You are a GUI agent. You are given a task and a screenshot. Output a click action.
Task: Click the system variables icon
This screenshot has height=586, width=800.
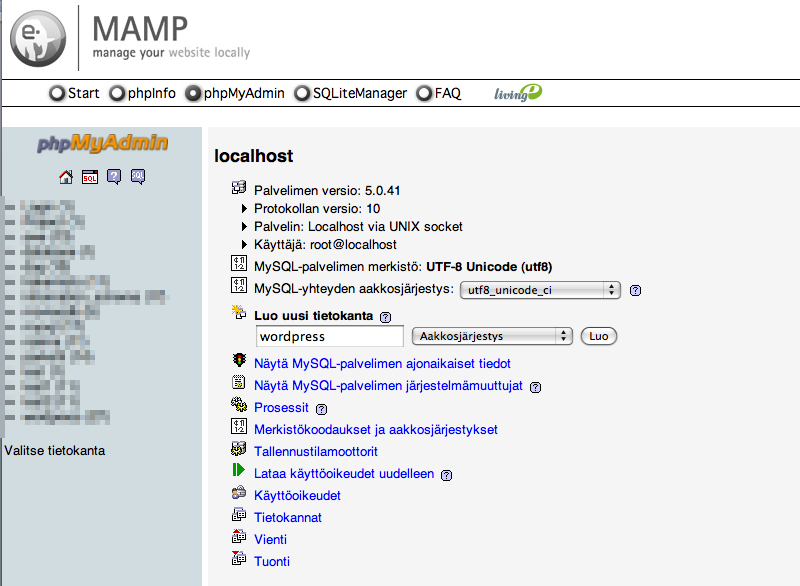[x=239, y=382]
